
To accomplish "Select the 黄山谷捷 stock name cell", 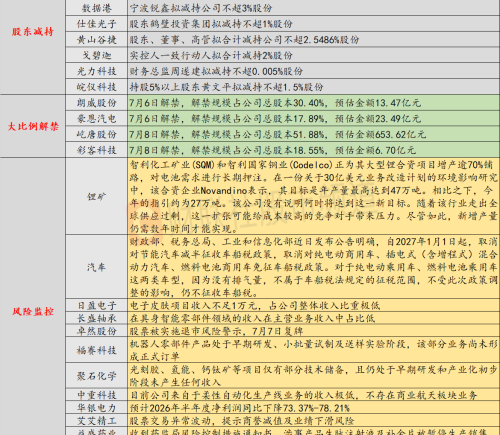I will coord(97,40).
